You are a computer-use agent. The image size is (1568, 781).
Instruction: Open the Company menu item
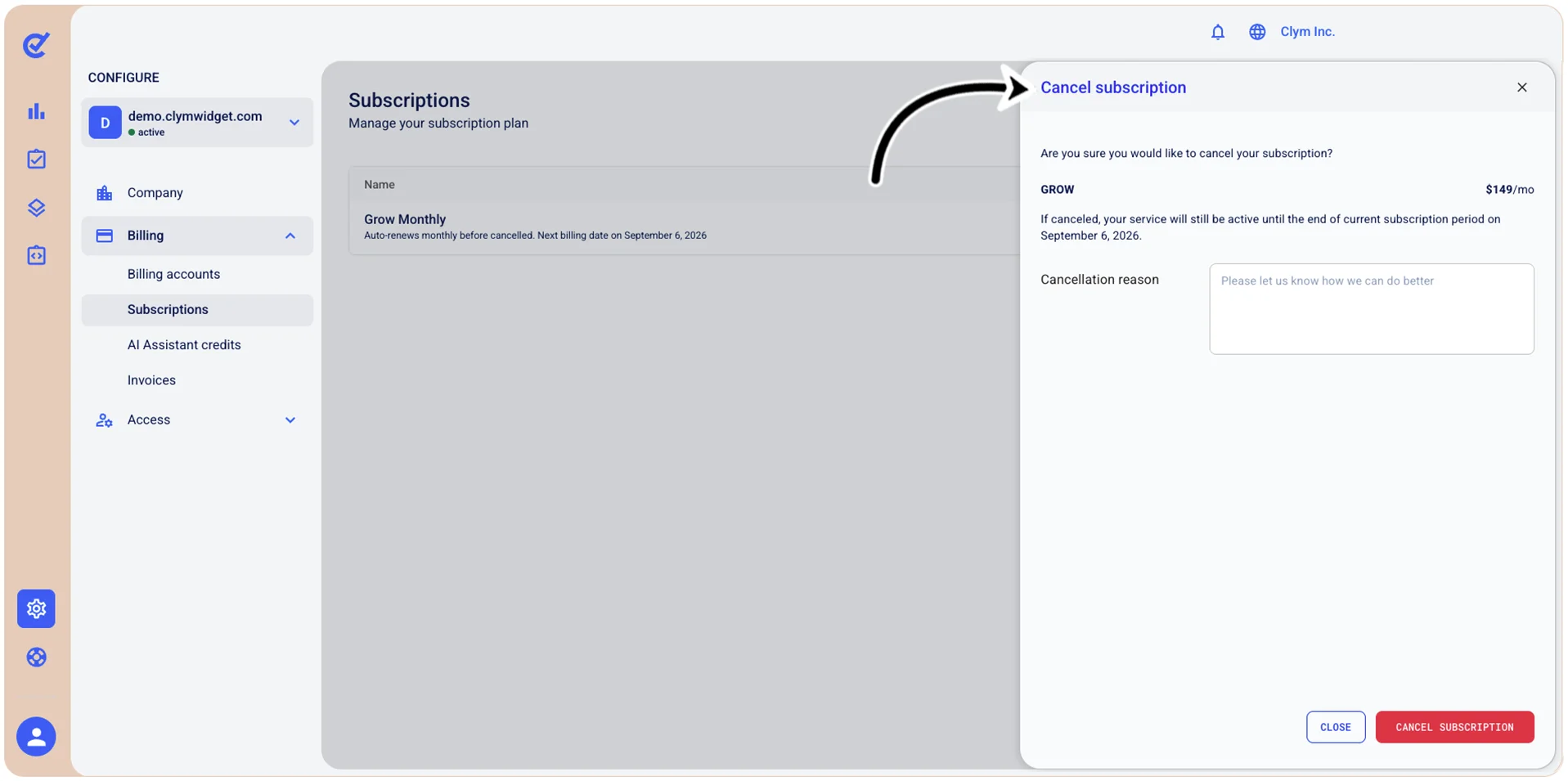pyautogui.click(x=197, y=193)
